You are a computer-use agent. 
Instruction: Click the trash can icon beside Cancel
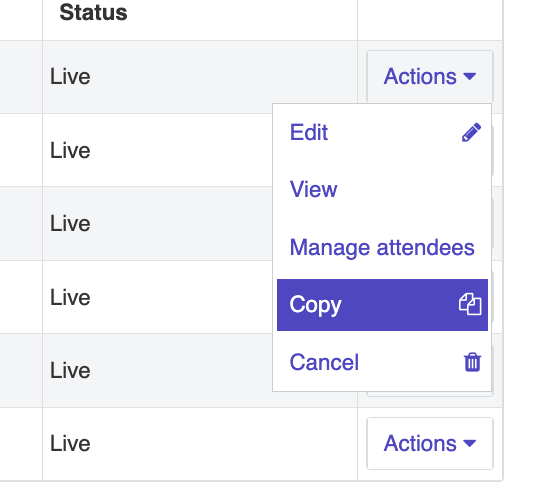click(472, 362)
